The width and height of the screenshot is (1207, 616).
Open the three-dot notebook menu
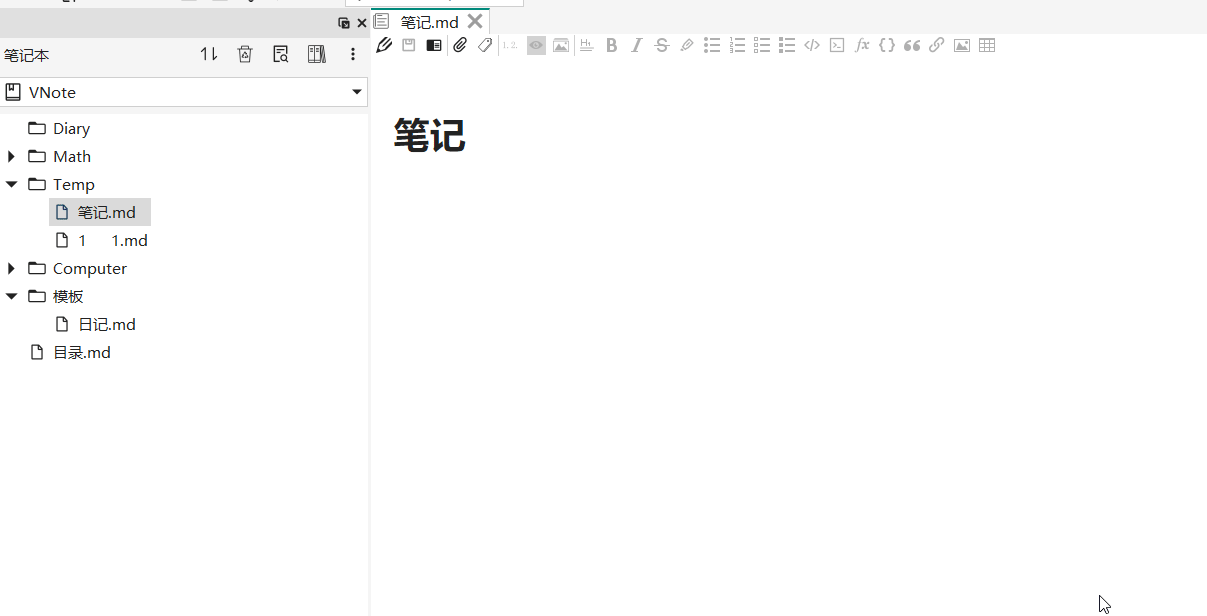click(353, 55)
